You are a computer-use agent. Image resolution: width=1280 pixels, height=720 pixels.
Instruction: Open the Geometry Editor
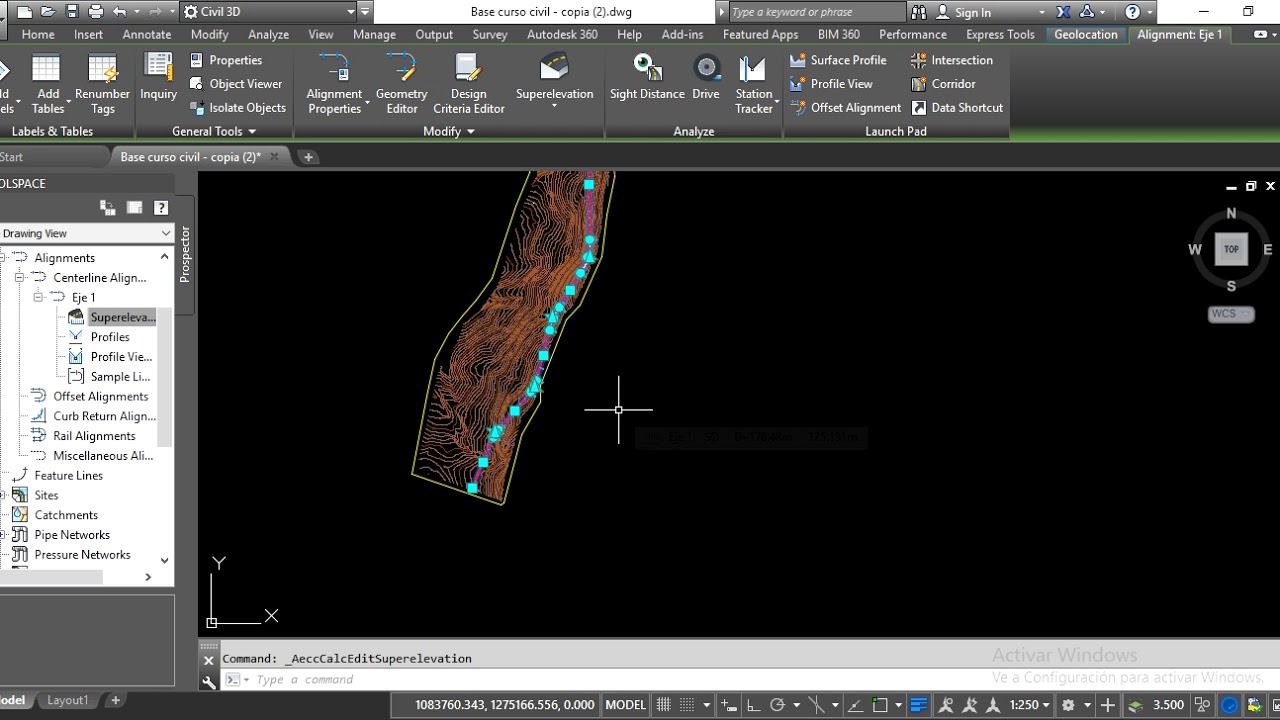coord(401,85)
